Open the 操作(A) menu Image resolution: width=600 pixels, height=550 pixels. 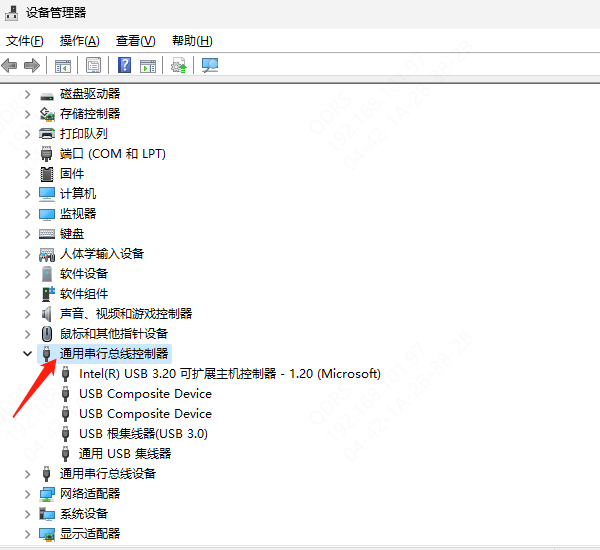[80, 41]
